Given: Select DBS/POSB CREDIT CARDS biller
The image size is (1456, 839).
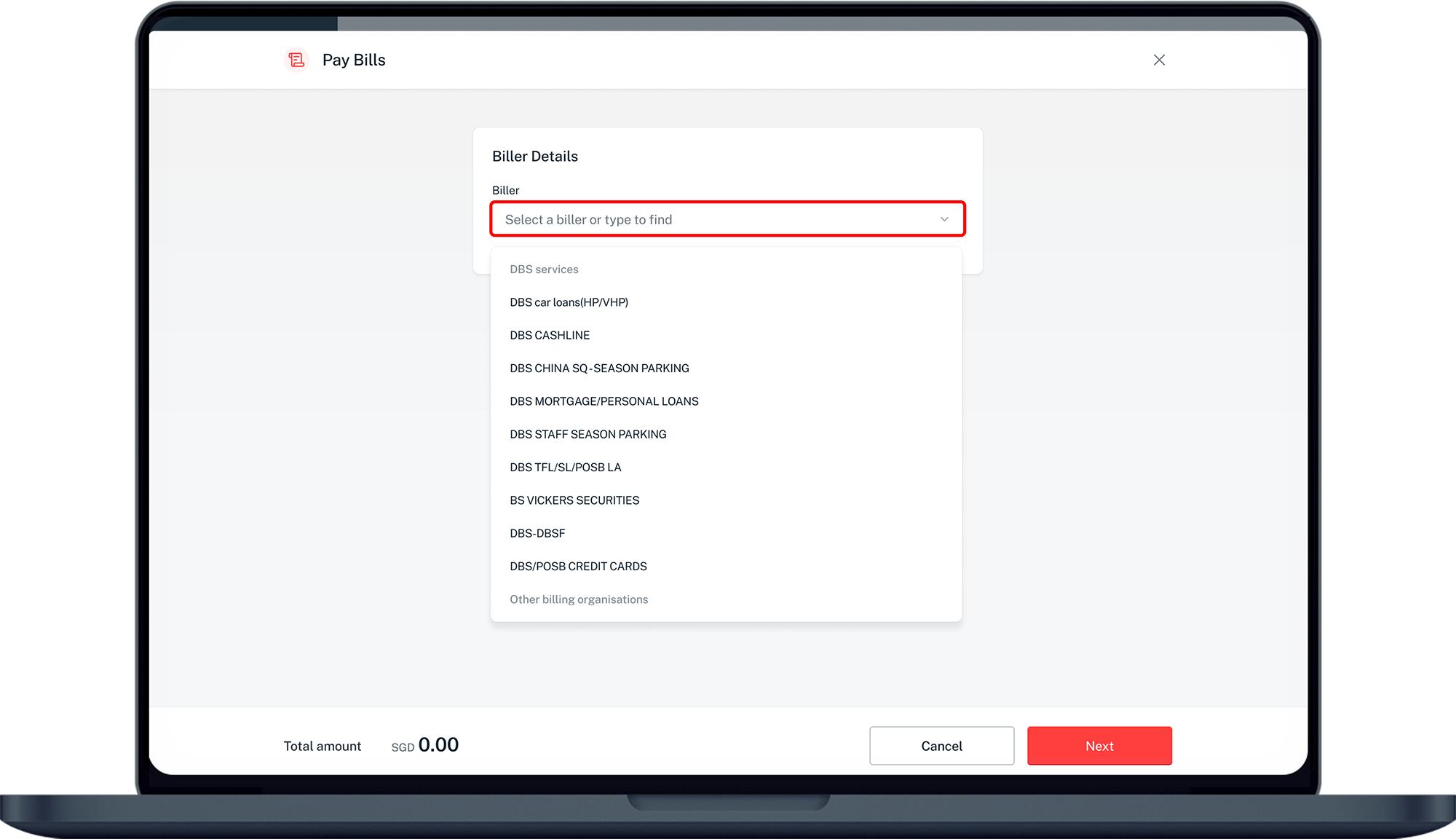Looking at the screenshot, I should point(579,566).
